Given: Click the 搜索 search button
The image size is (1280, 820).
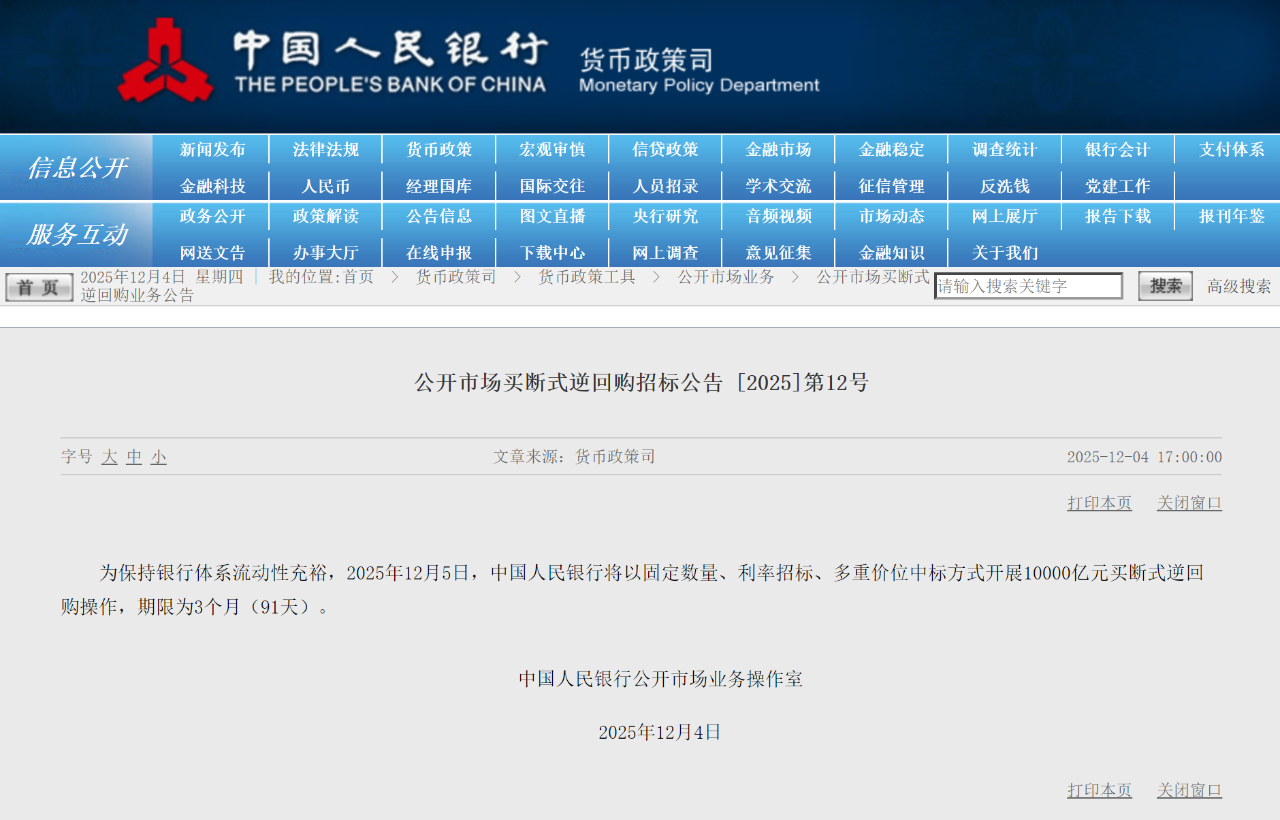Looking at the screenshot, I should pyautogui.click(x=1164, y=285).
